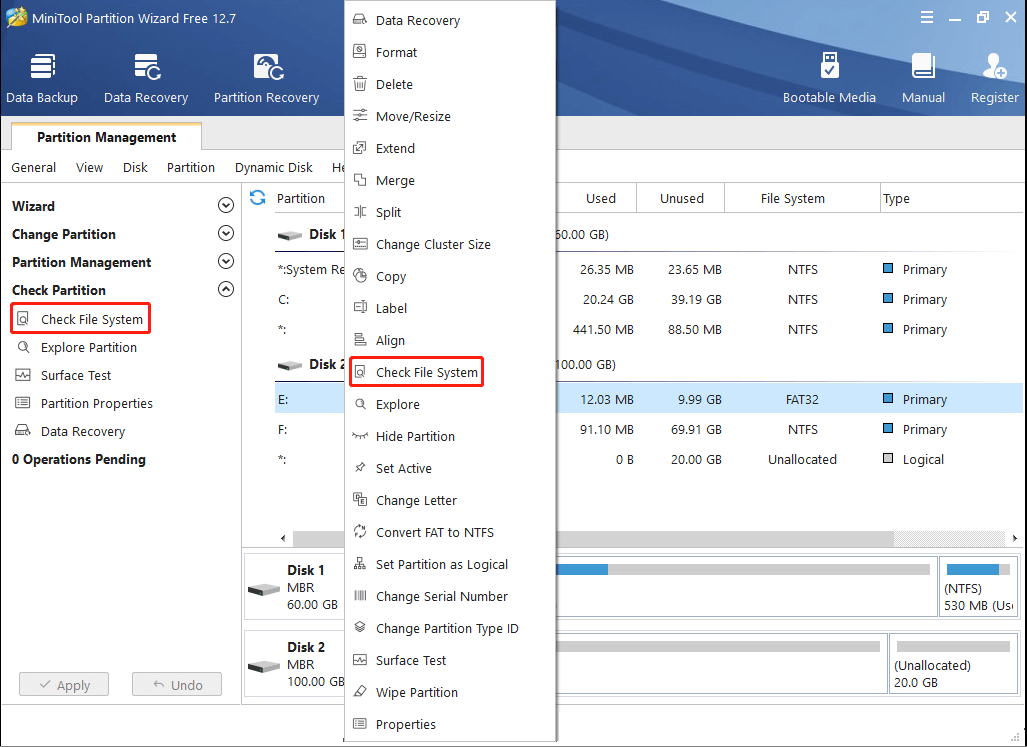Open the Manual
Image resolution: width=1027 pixels, height=747 pixels.
pyautogui.click(x=923, y=79)
